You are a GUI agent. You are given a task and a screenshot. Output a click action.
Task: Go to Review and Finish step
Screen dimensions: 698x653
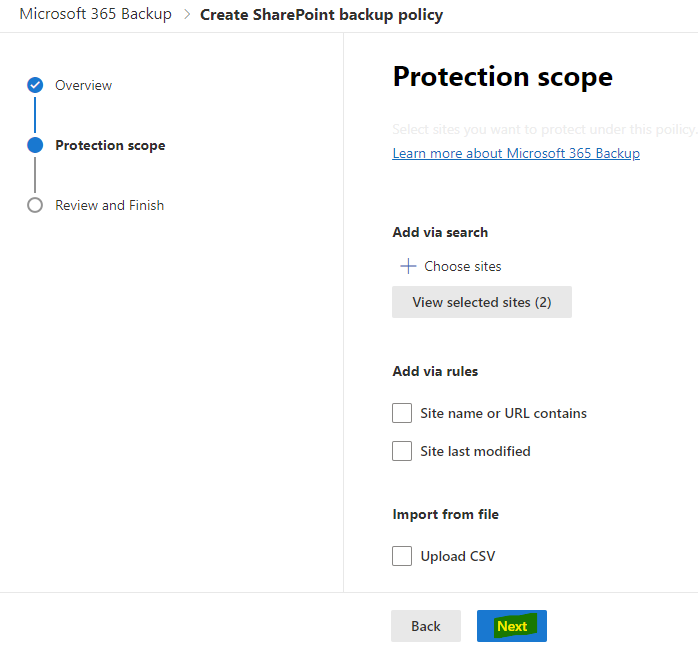point(110,205)
